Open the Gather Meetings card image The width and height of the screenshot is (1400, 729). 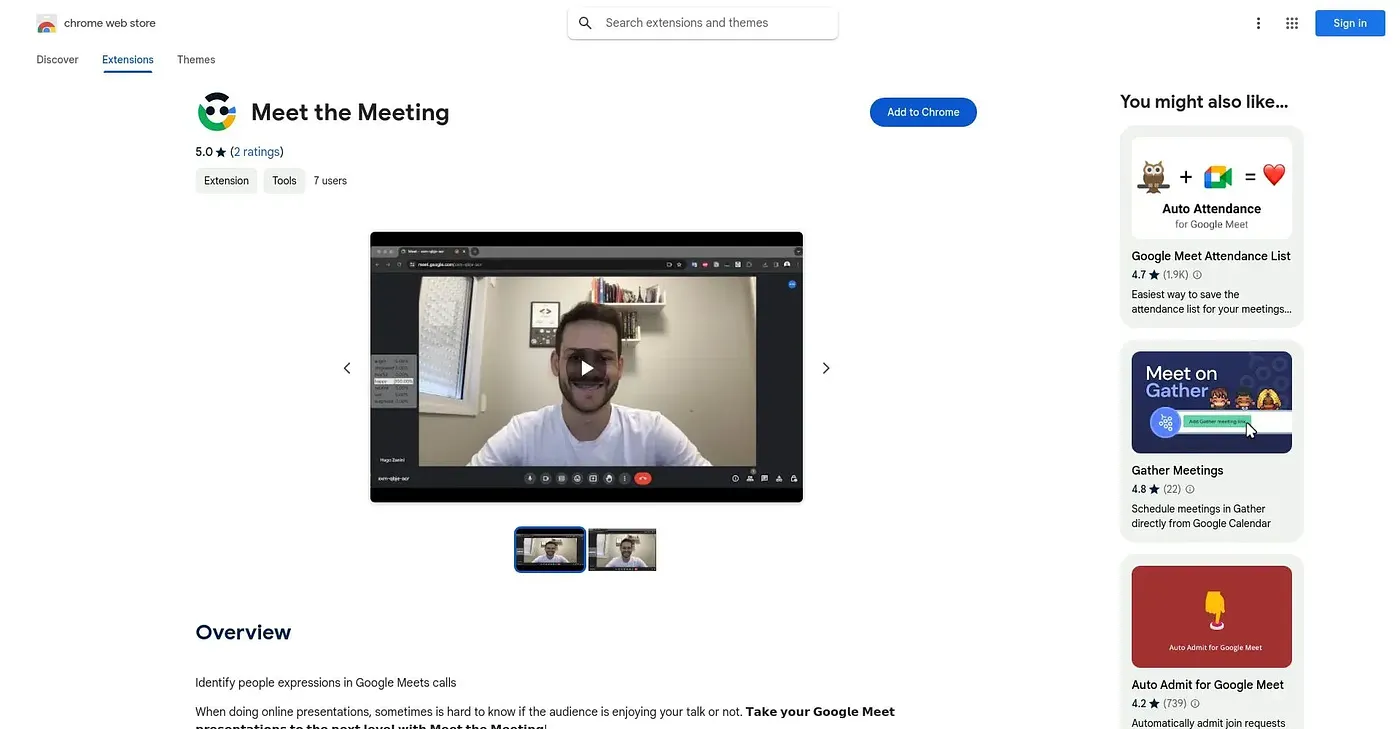coord(1212,402)
